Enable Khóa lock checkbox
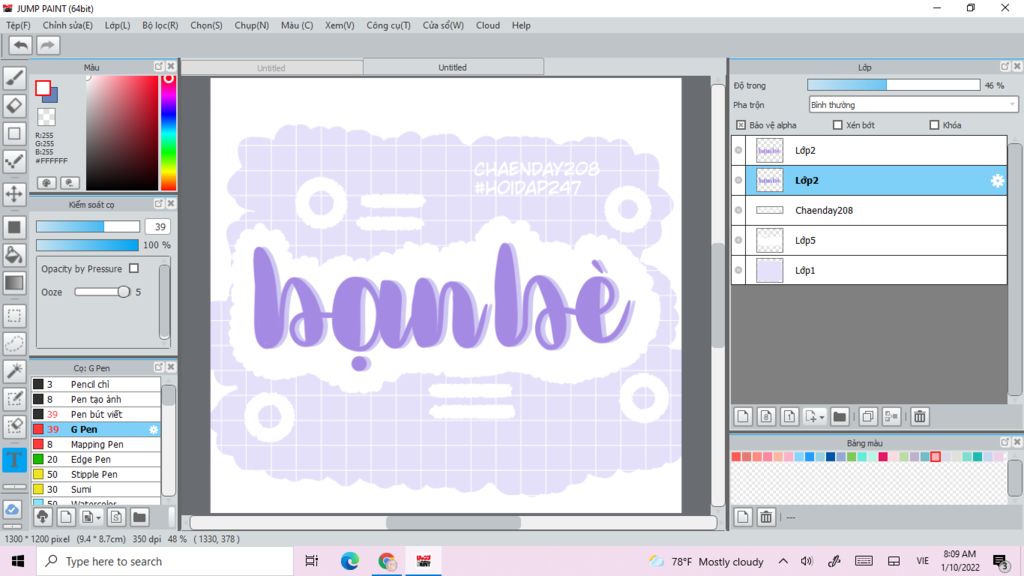Image resolution: width=1024 pixels, height=576 pixels. point(934,125)
